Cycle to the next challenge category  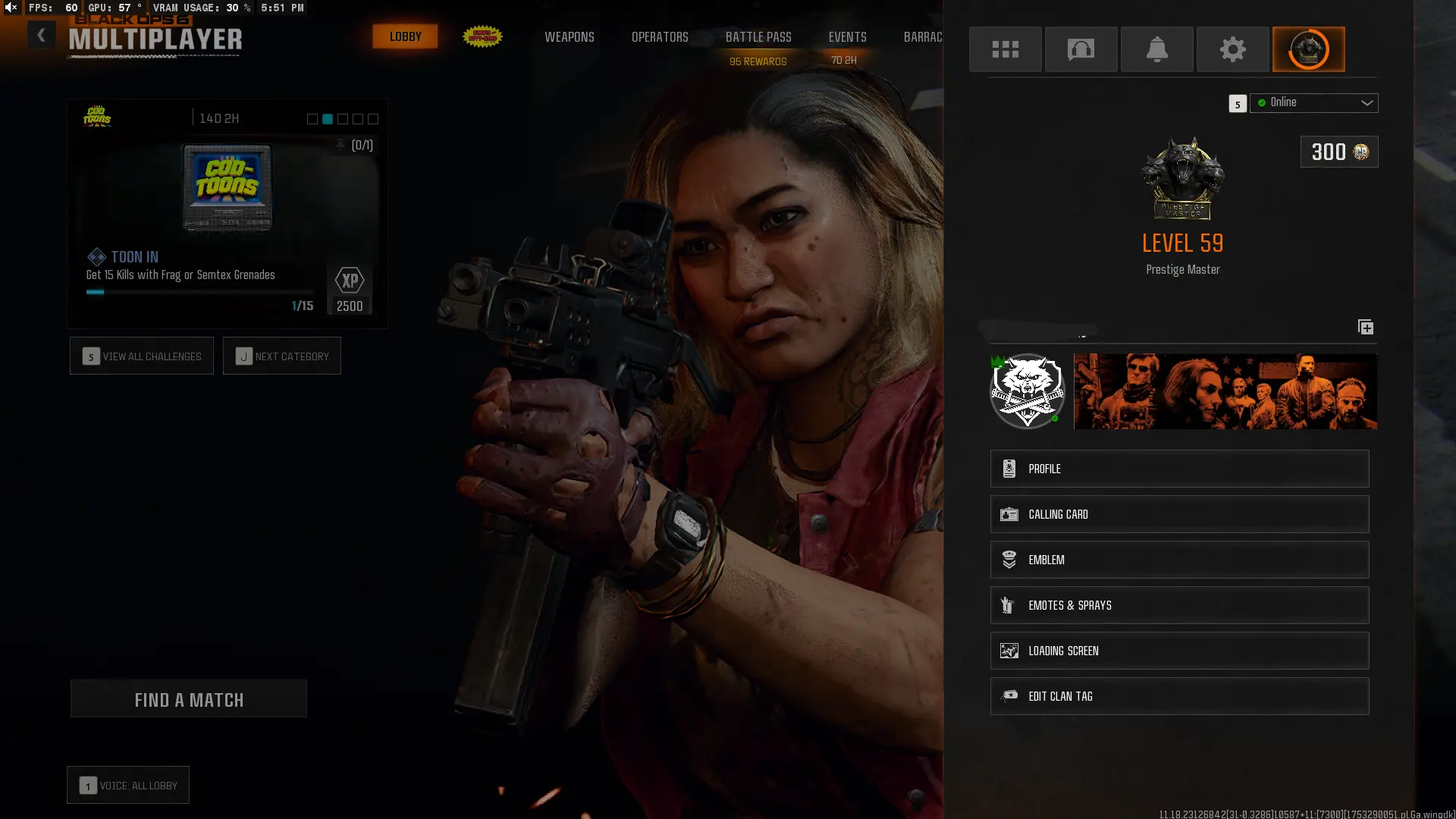(x=282, y=356)
